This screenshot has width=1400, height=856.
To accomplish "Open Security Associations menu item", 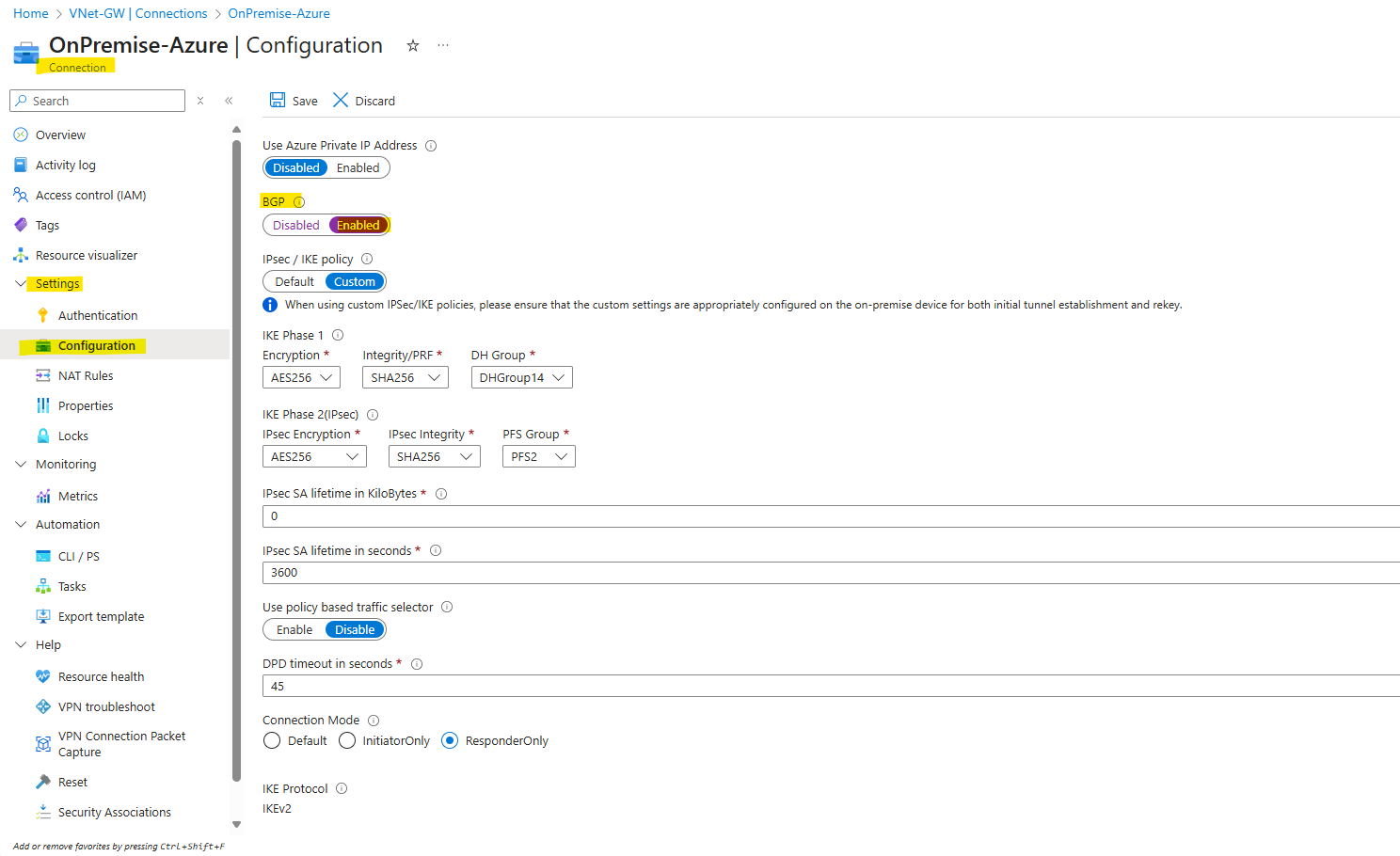I will click(115, 812).
